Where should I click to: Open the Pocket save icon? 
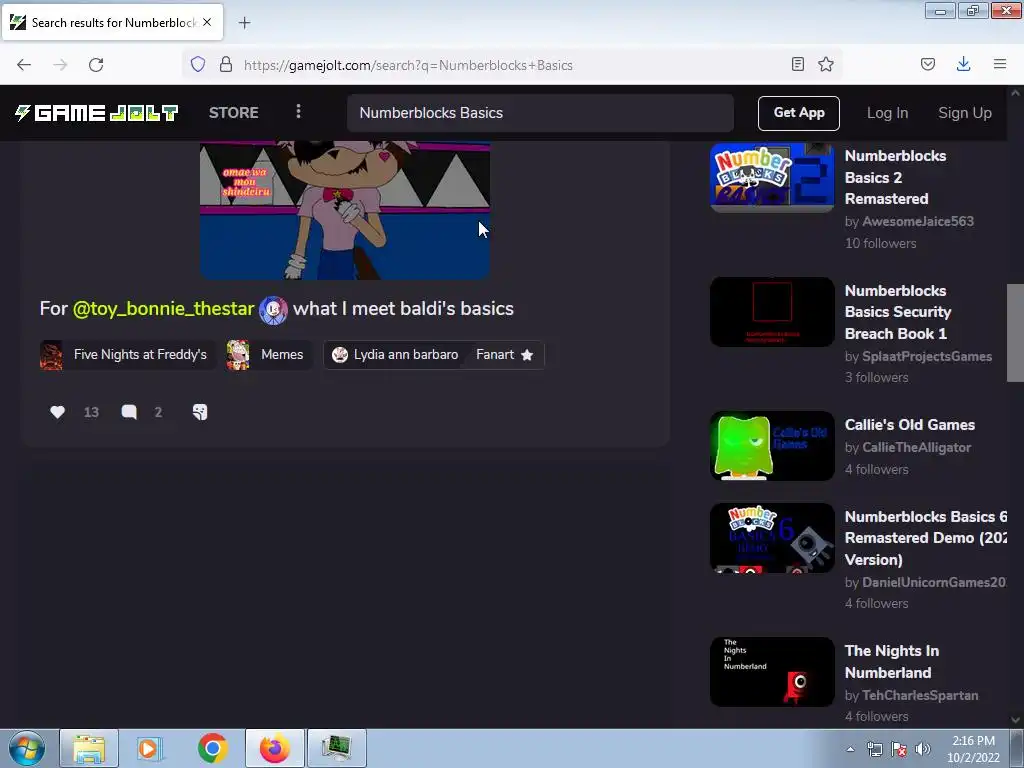pos(928,64)
